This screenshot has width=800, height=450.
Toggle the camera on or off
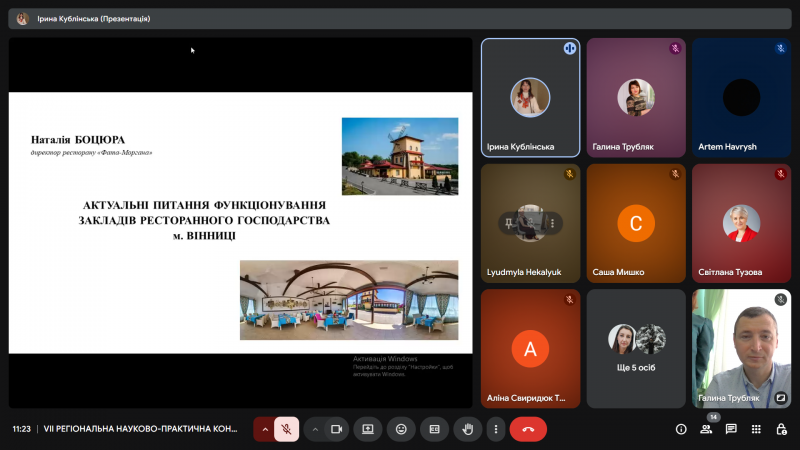click(336, 429)
